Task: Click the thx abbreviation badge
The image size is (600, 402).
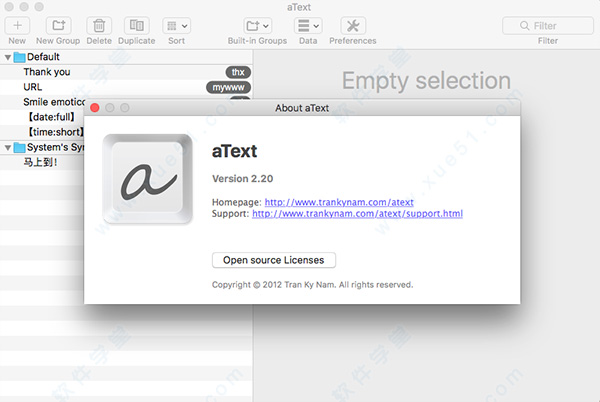Action: [238, 72]
